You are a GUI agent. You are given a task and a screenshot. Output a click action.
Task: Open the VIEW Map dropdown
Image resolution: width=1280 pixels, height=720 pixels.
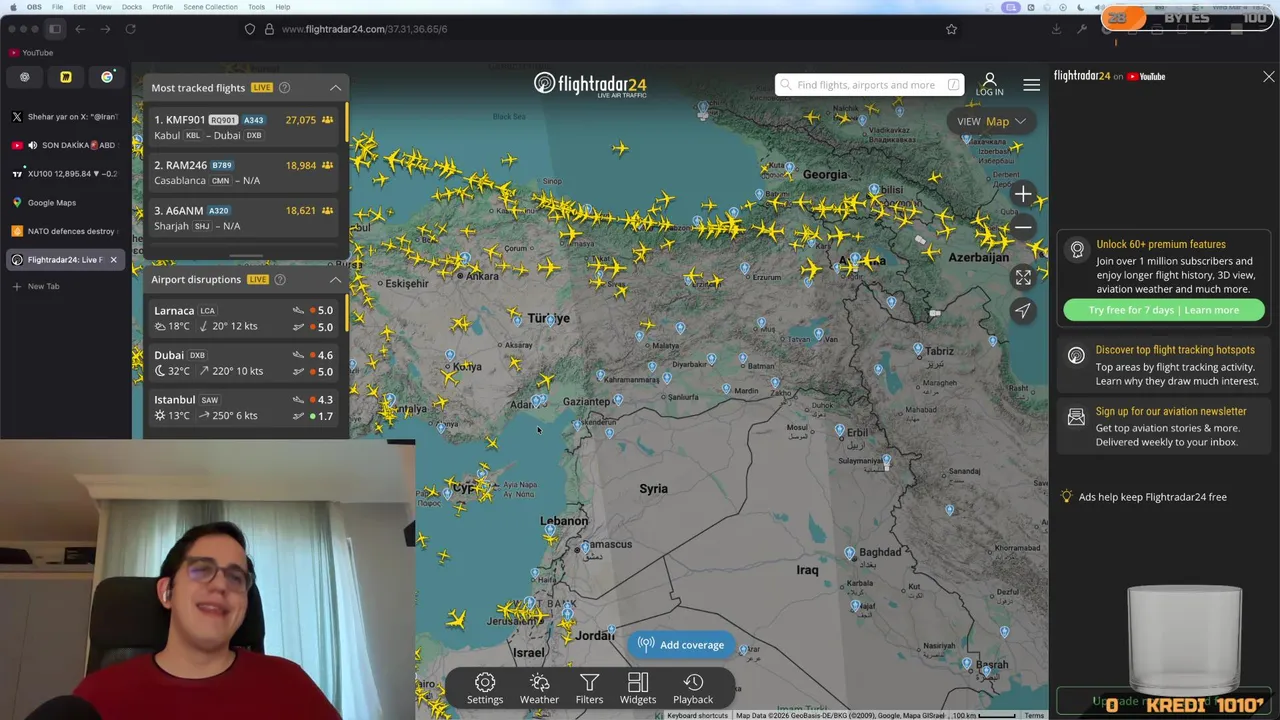pyautogui.click(x=991, y=121)
